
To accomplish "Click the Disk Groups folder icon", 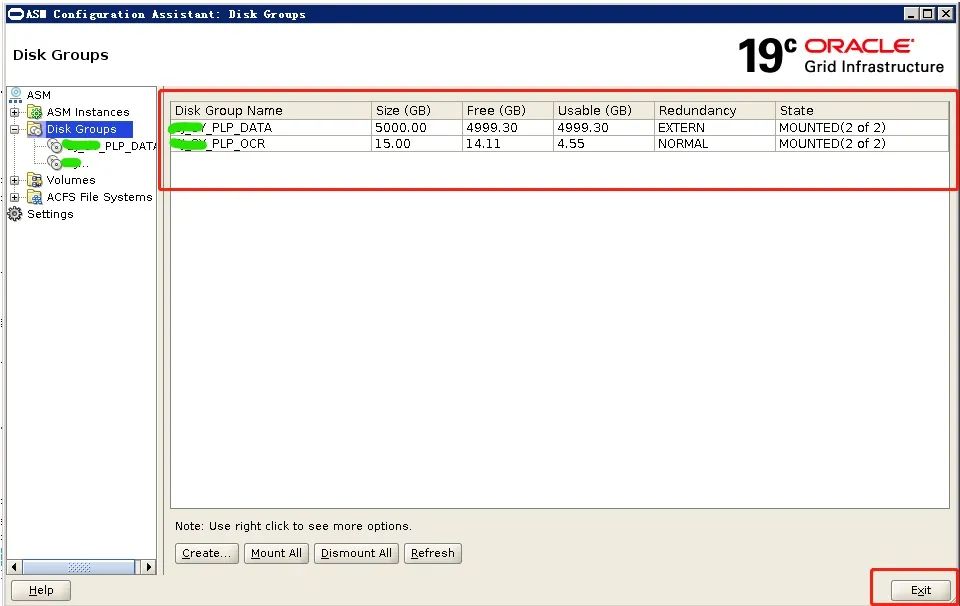I will (x=35, y=129).
